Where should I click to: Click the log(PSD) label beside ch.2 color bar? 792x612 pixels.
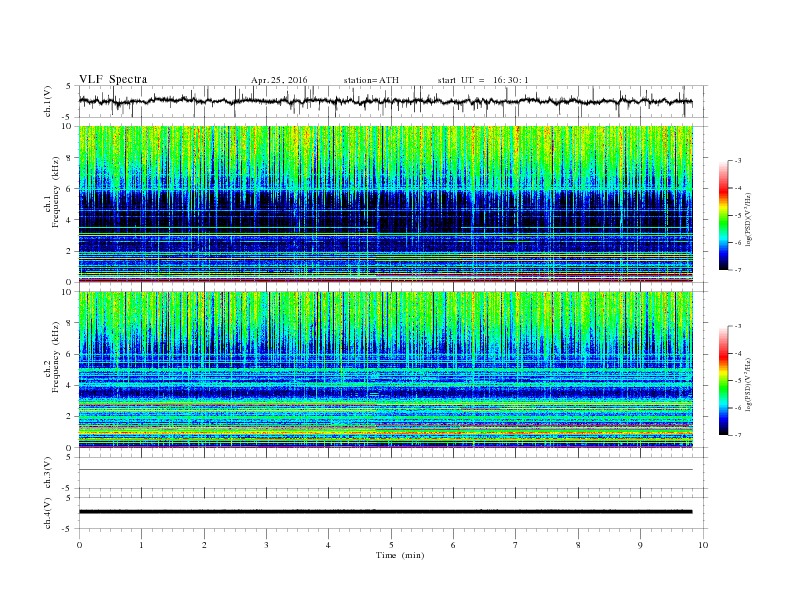pos(748,384)
